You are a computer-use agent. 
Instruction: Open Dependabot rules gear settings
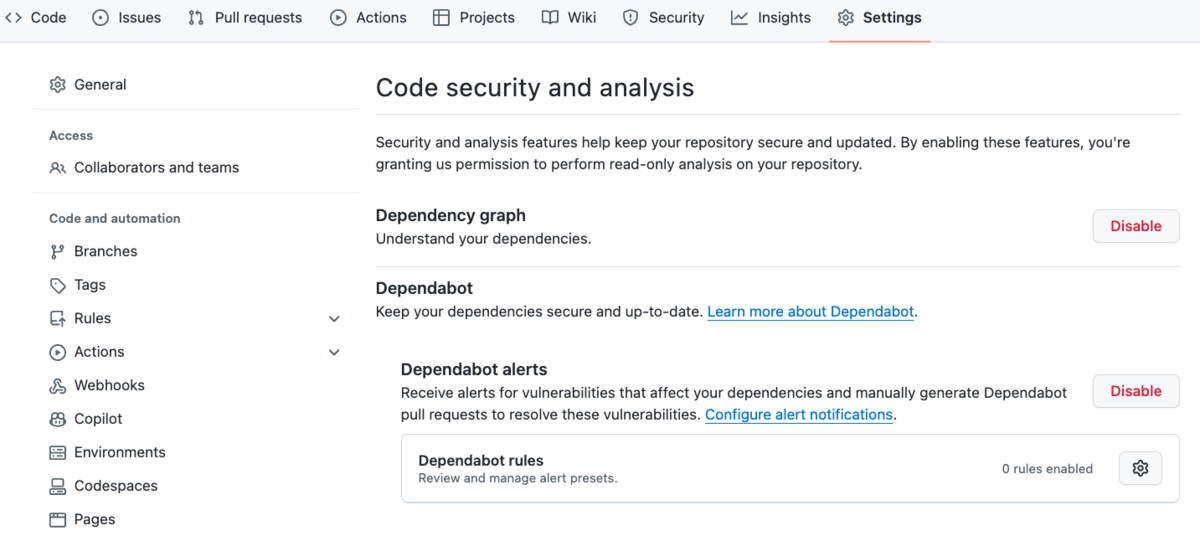(x=1140, y=468)
